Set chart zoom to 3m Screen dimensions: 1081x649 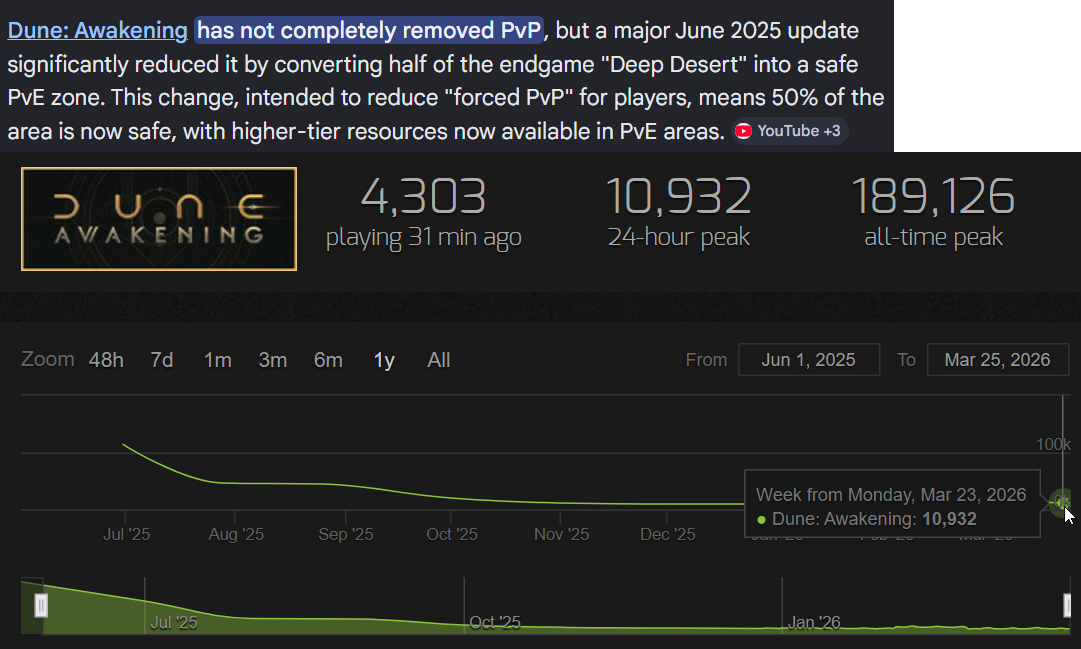coord(273,360)
